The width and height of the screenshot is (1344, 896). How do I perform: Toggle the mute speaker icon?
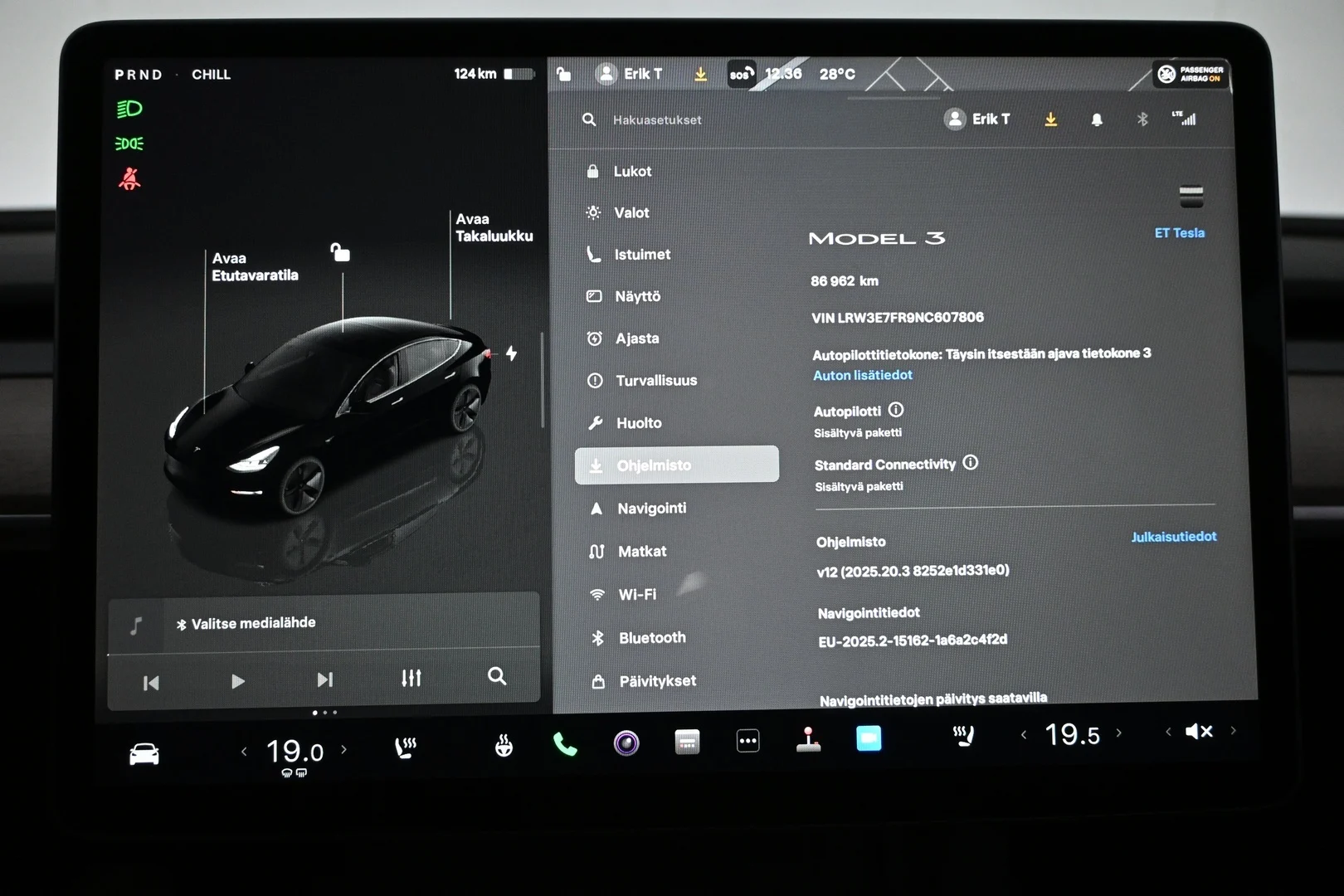(1199, 731)
